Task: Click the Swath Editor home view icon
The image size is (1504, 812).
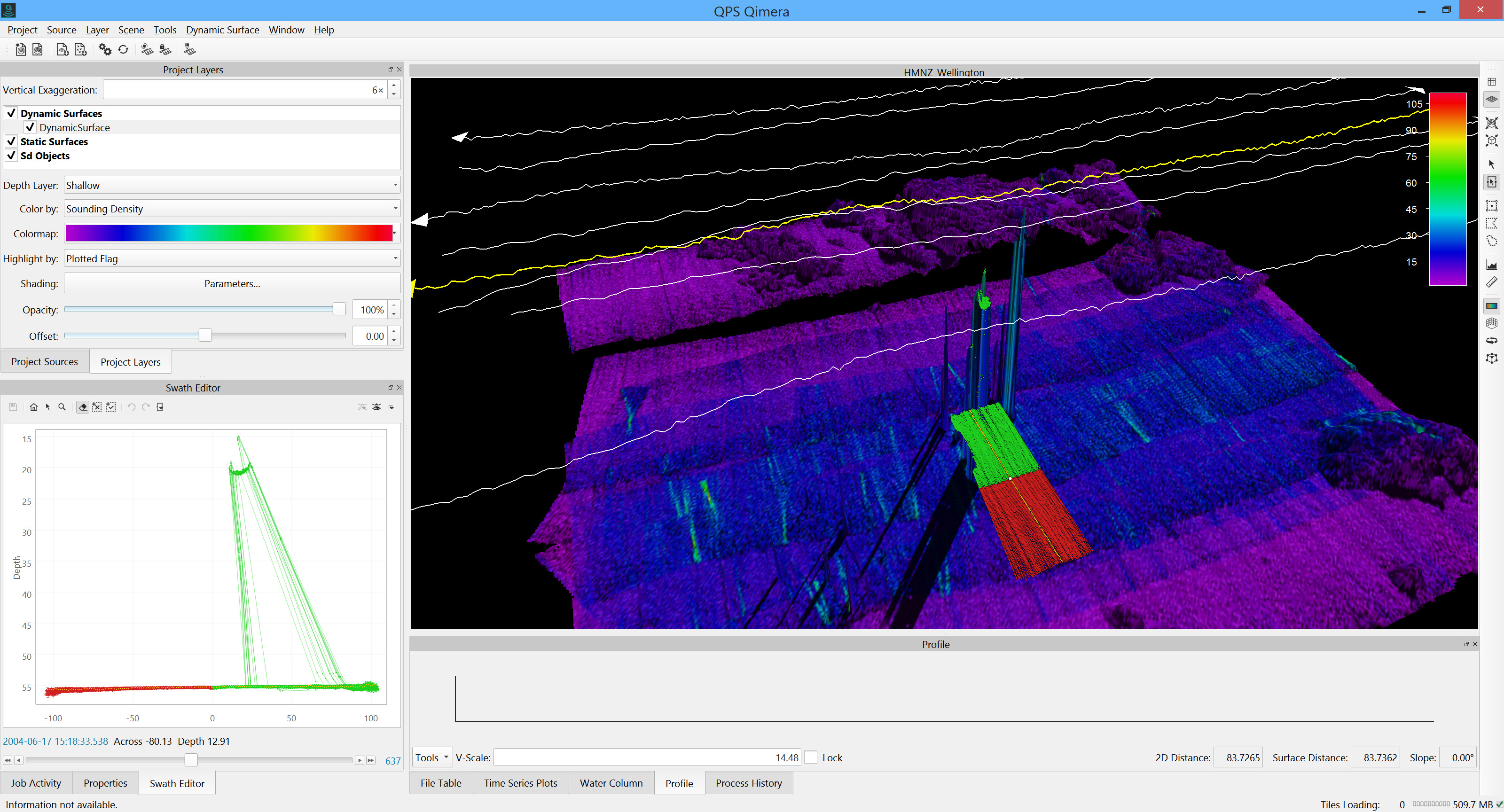Action: click(34, 407)
